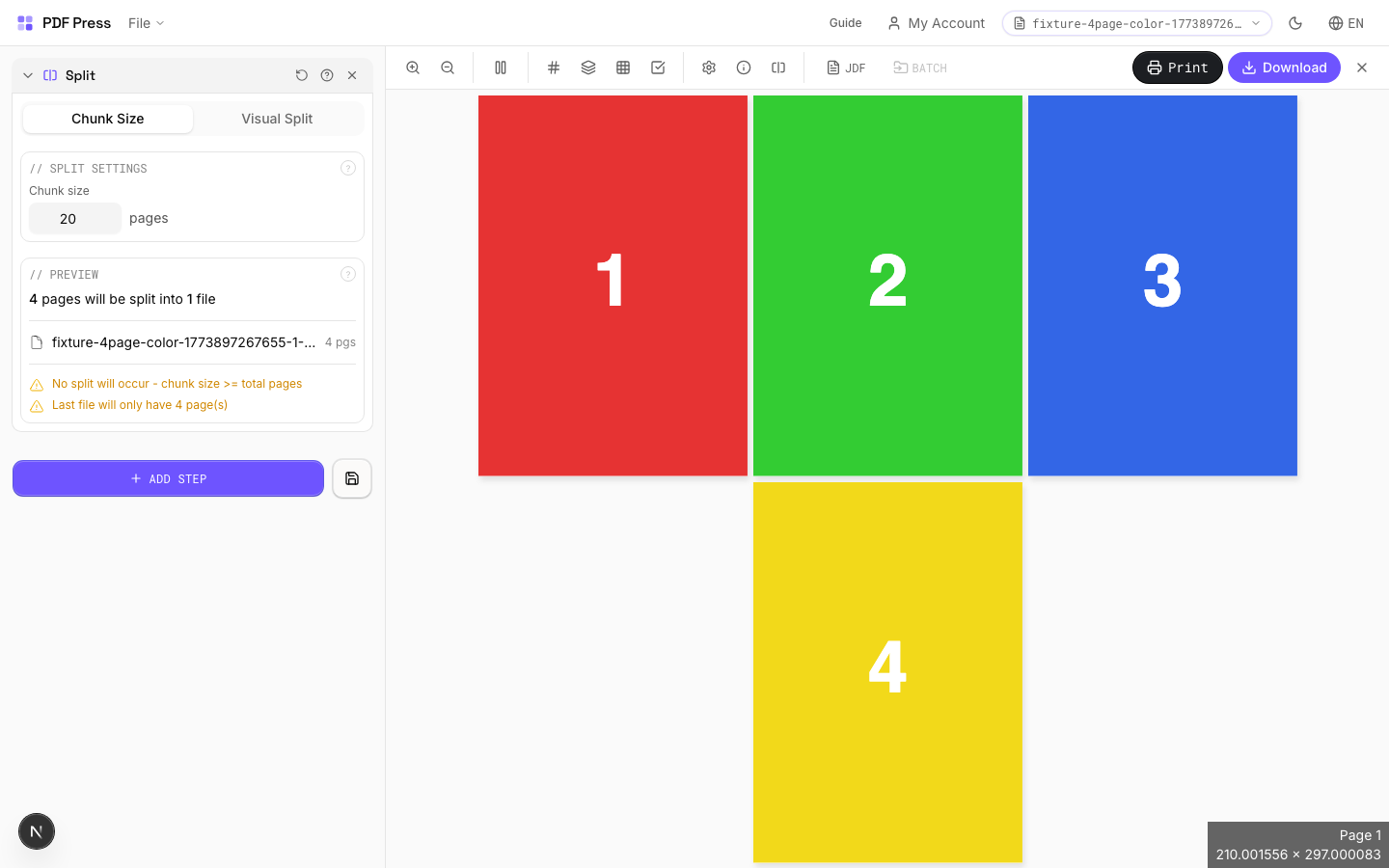Click the document info icon

tap(744, 68)
